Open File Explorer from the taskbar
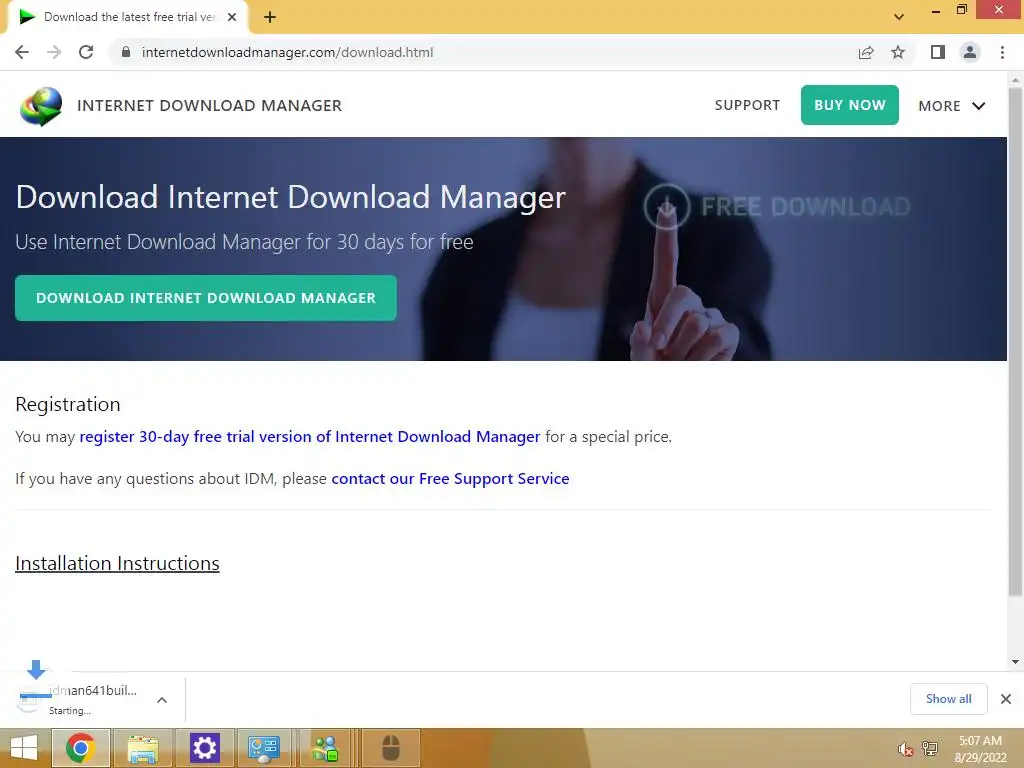1024x768 pixels. (x=142, y=748)
